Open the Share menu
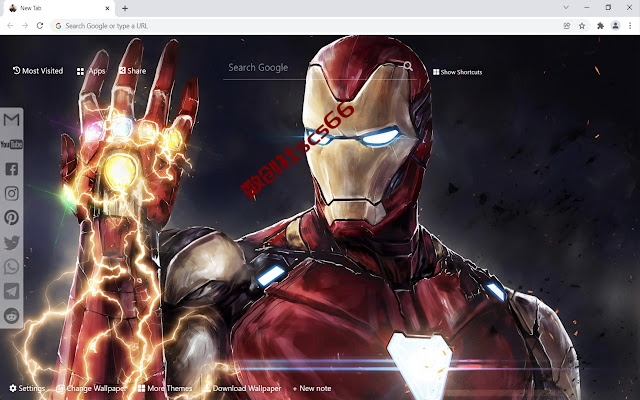This screenshot has height=400, width=640. [x=132, y=71]
